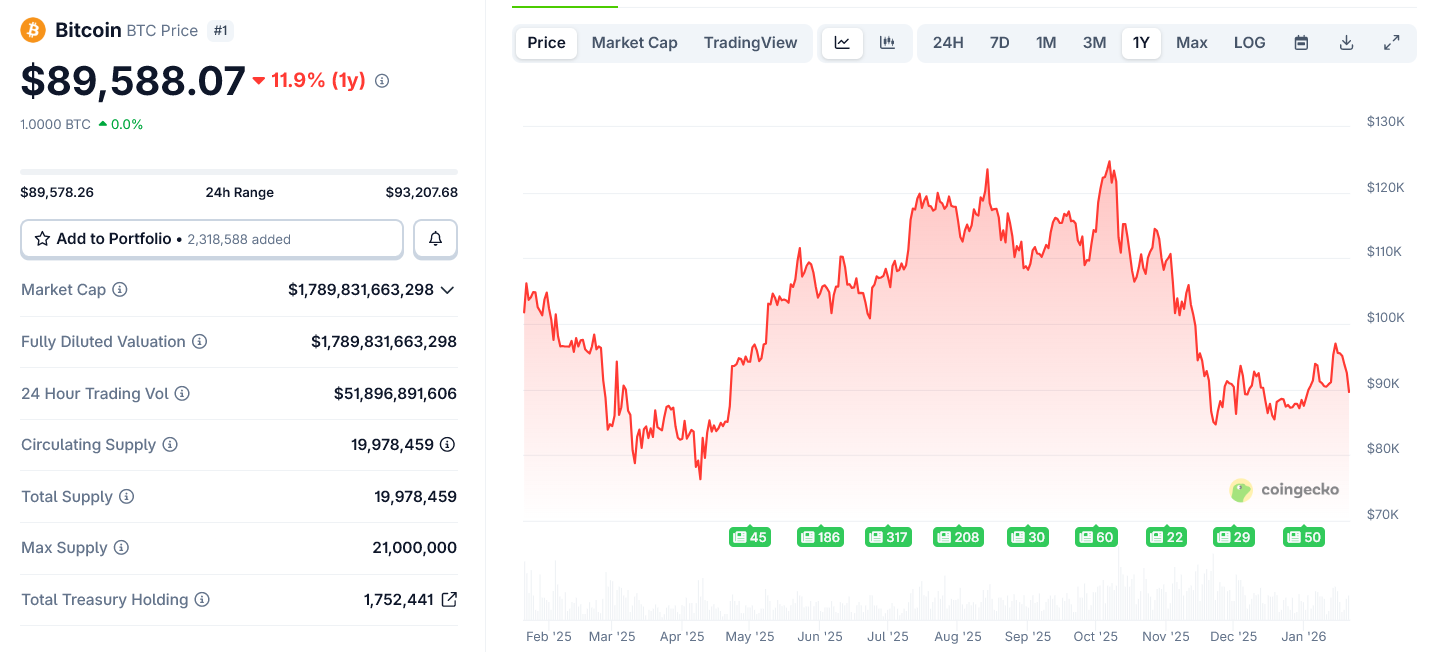Select the 3M timeframe

[x=1094, y=42]
